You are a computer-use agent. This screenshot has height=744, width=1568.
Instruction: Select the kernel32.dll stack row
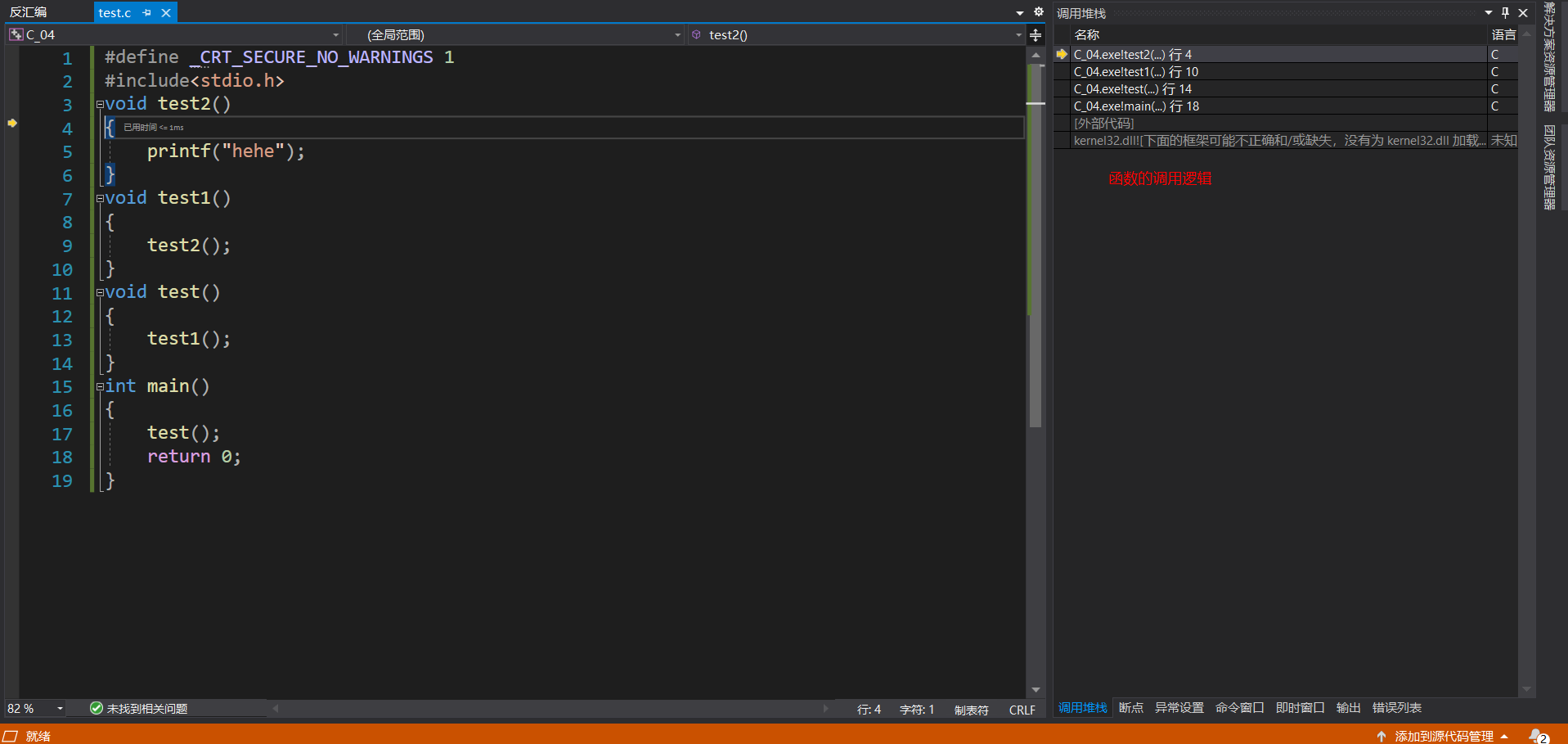click(x=1286, y=141)
